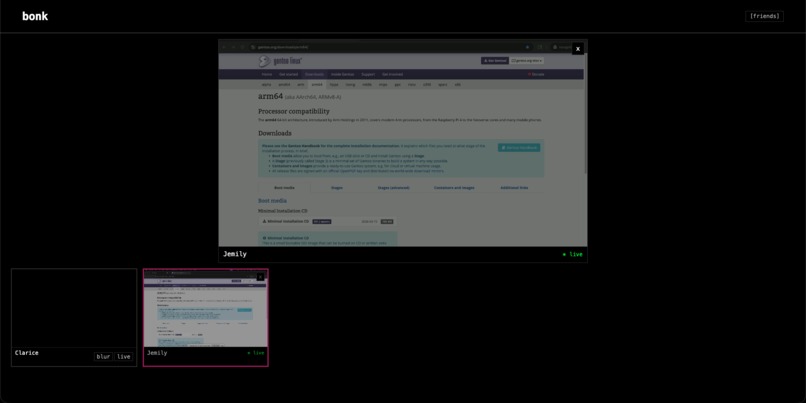
Task: Click the arm64 heading in enlarged stream
Action: pyautogui.click(x=270, y=96)
